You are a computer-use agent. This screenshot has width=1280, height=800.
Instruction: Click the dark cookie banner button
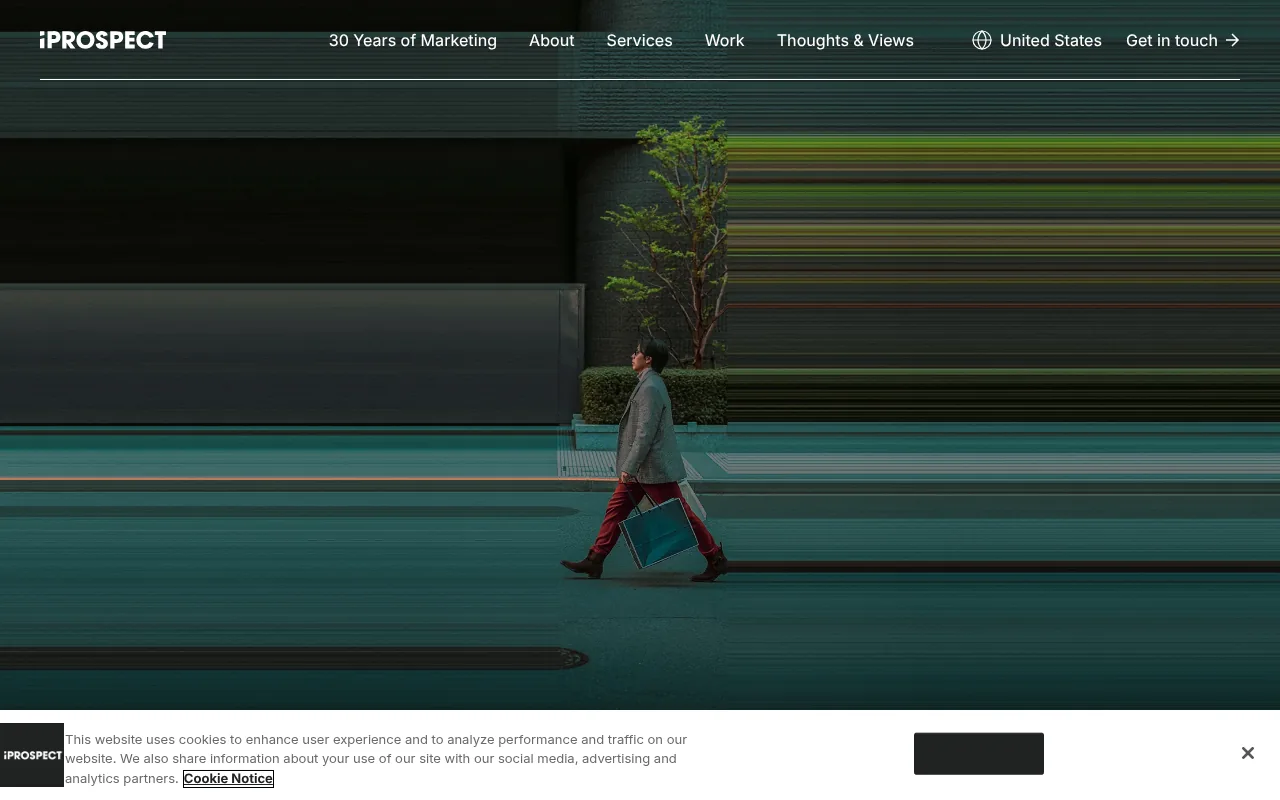979,754
